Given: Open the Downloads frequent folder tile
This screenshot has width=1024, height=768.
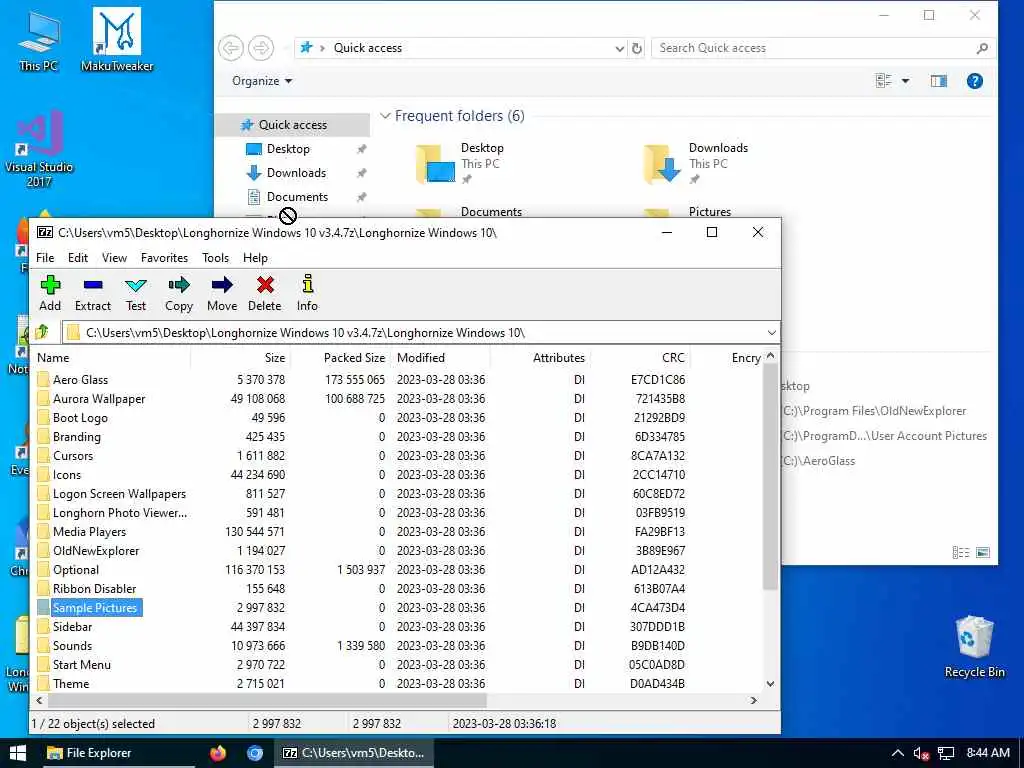Looking at the screenshot, I should tap(696, 163).
